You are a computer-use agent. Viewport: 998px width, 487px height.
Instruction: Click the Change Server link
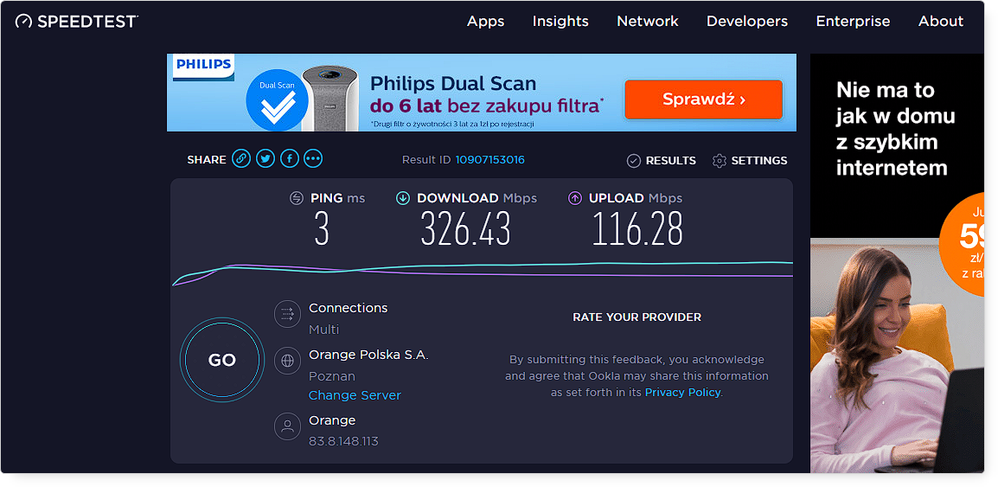[x=354, y=395]
